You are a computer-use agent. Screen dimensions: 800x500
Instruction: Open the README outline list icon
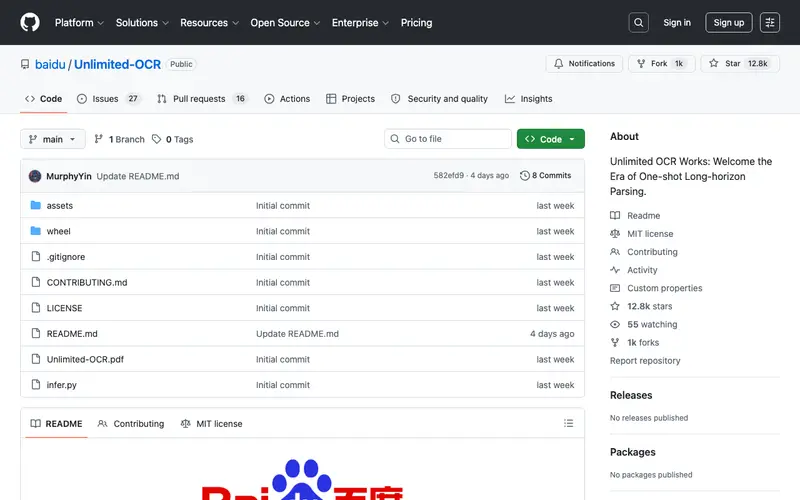click(x=568, y=423)
